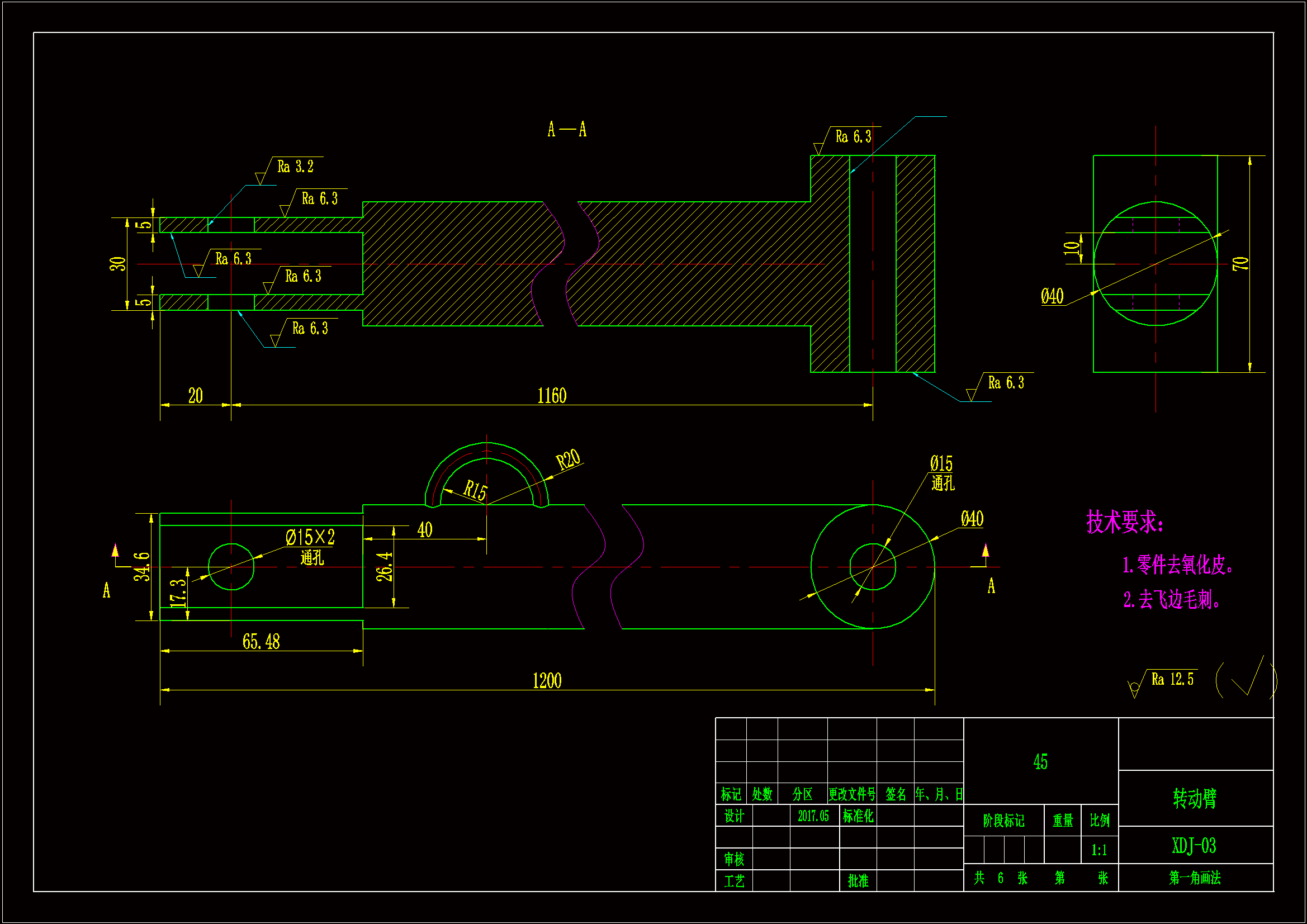Select the 1200 overall length dimension
Screen dimensions: 1307x924
547,681
